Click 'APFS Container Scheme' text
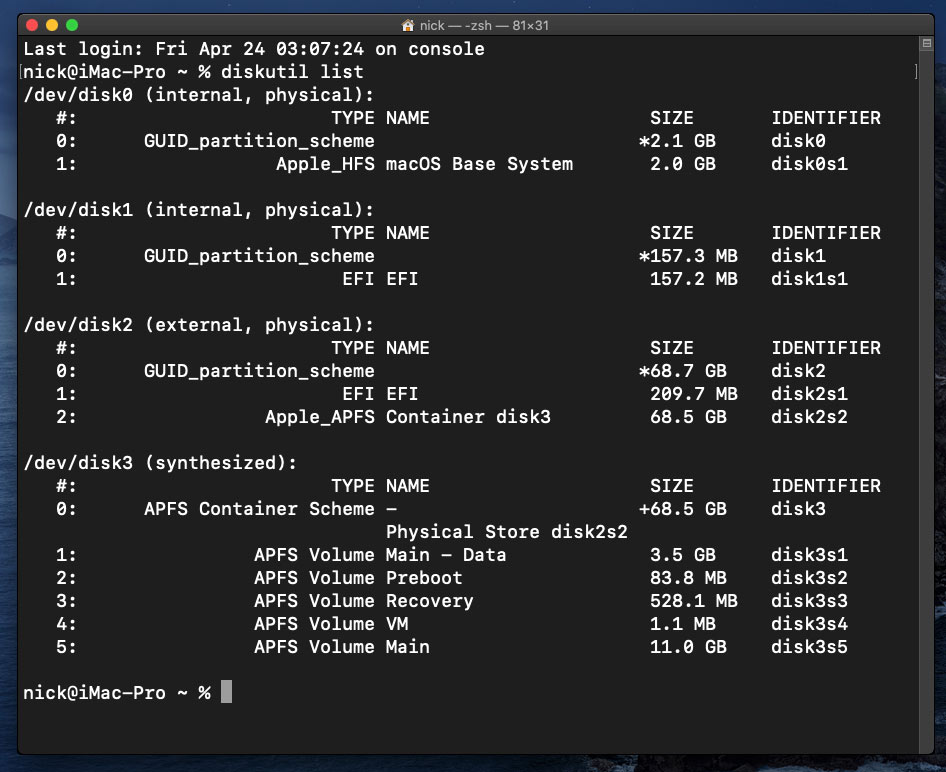Image resolution: width=946 pixels, height=772 pixels. [259, 509]
